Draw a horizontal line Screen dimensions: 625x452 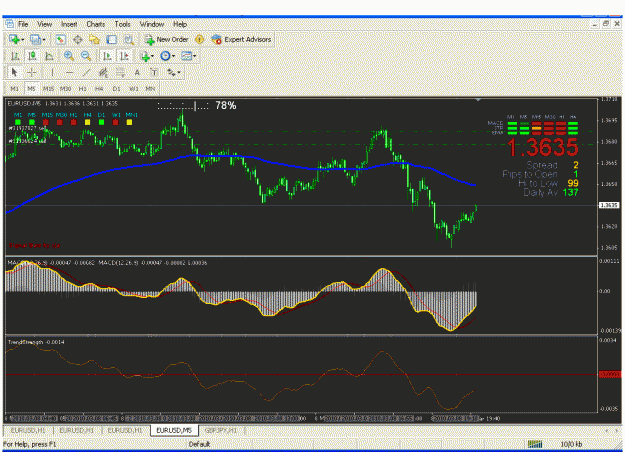pyautogui.click(x=69, y=73)
